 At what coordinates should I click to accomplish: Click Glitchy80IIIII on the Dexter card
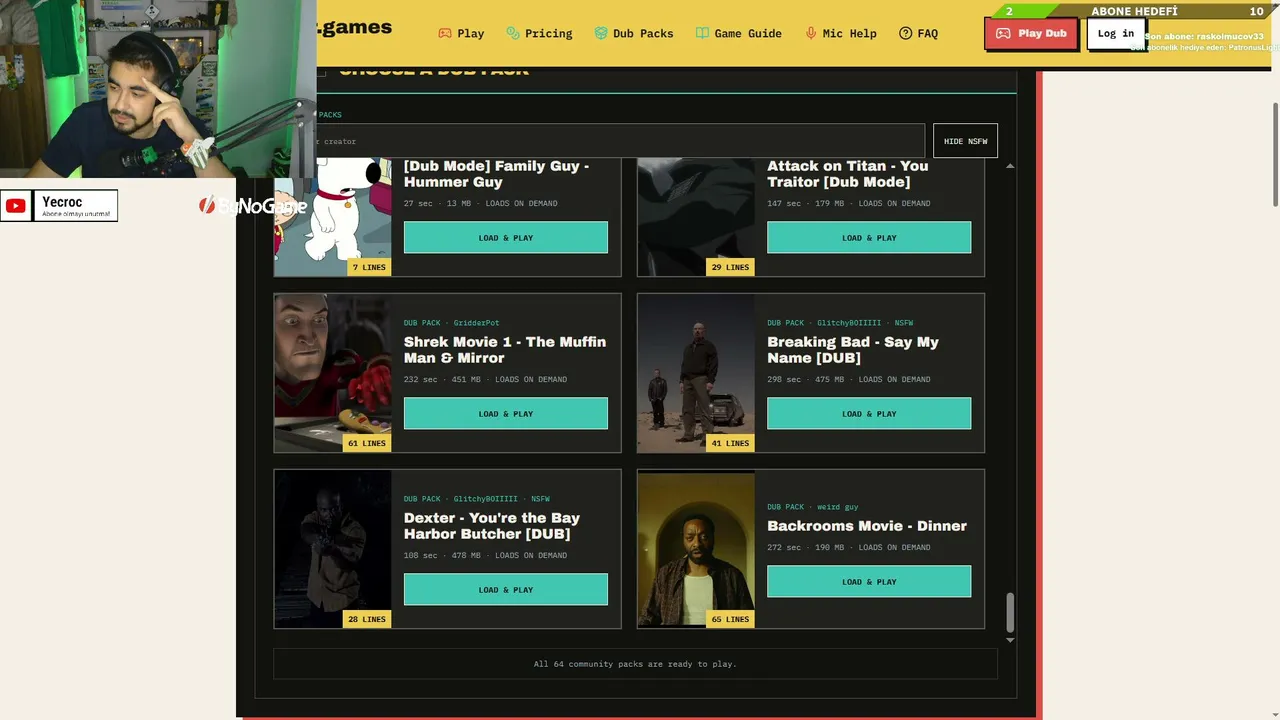click(486, 499)
